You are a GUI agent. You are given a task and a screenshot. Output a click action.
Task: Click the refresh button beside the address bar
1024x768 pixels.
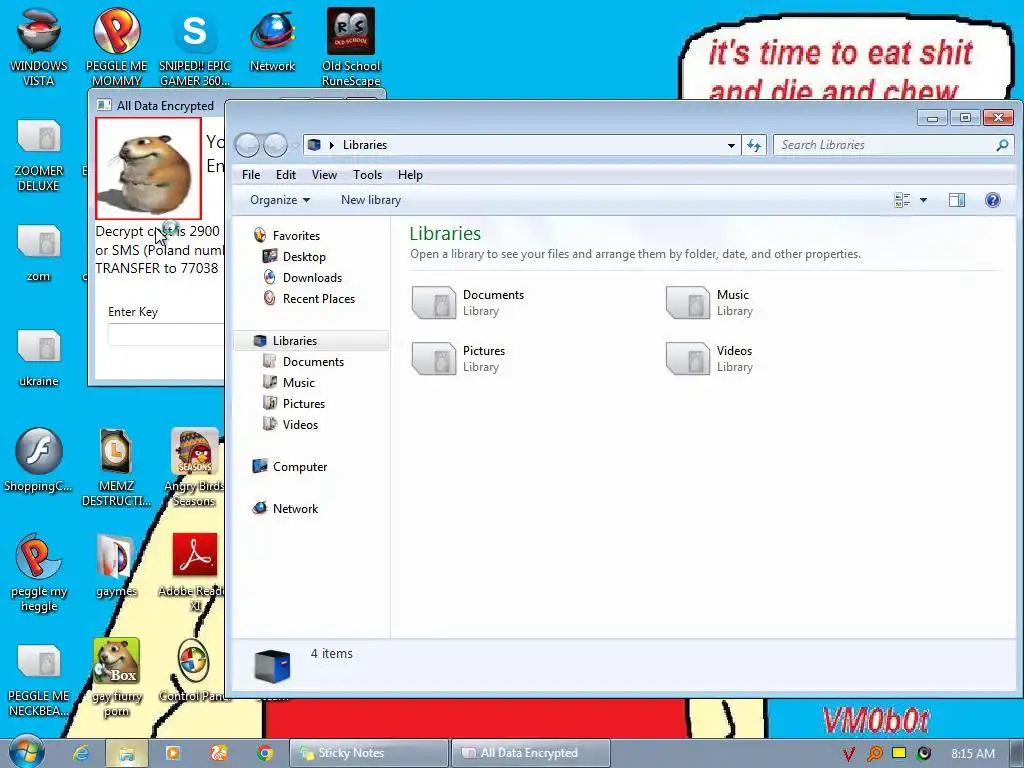point(754,145)
